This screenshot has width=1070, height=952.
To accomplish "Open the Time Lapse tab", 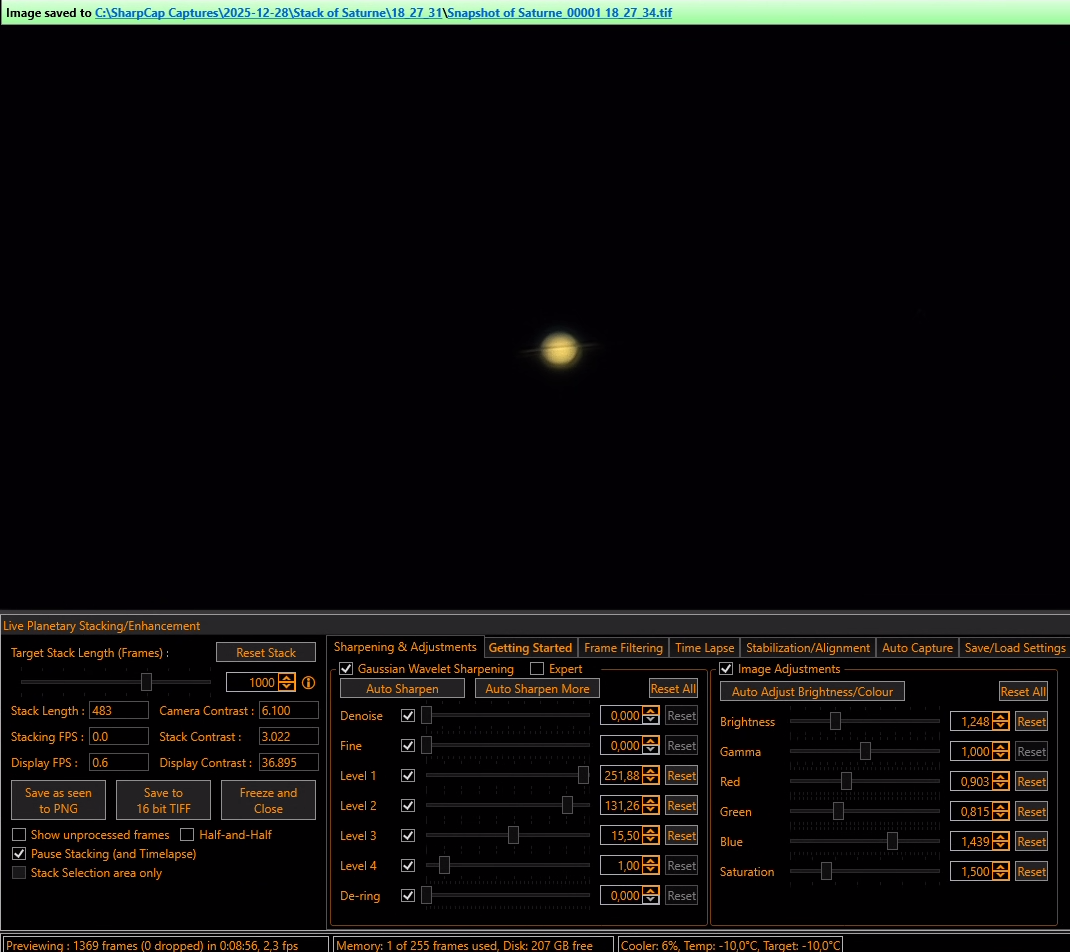I will click(704, 648).
